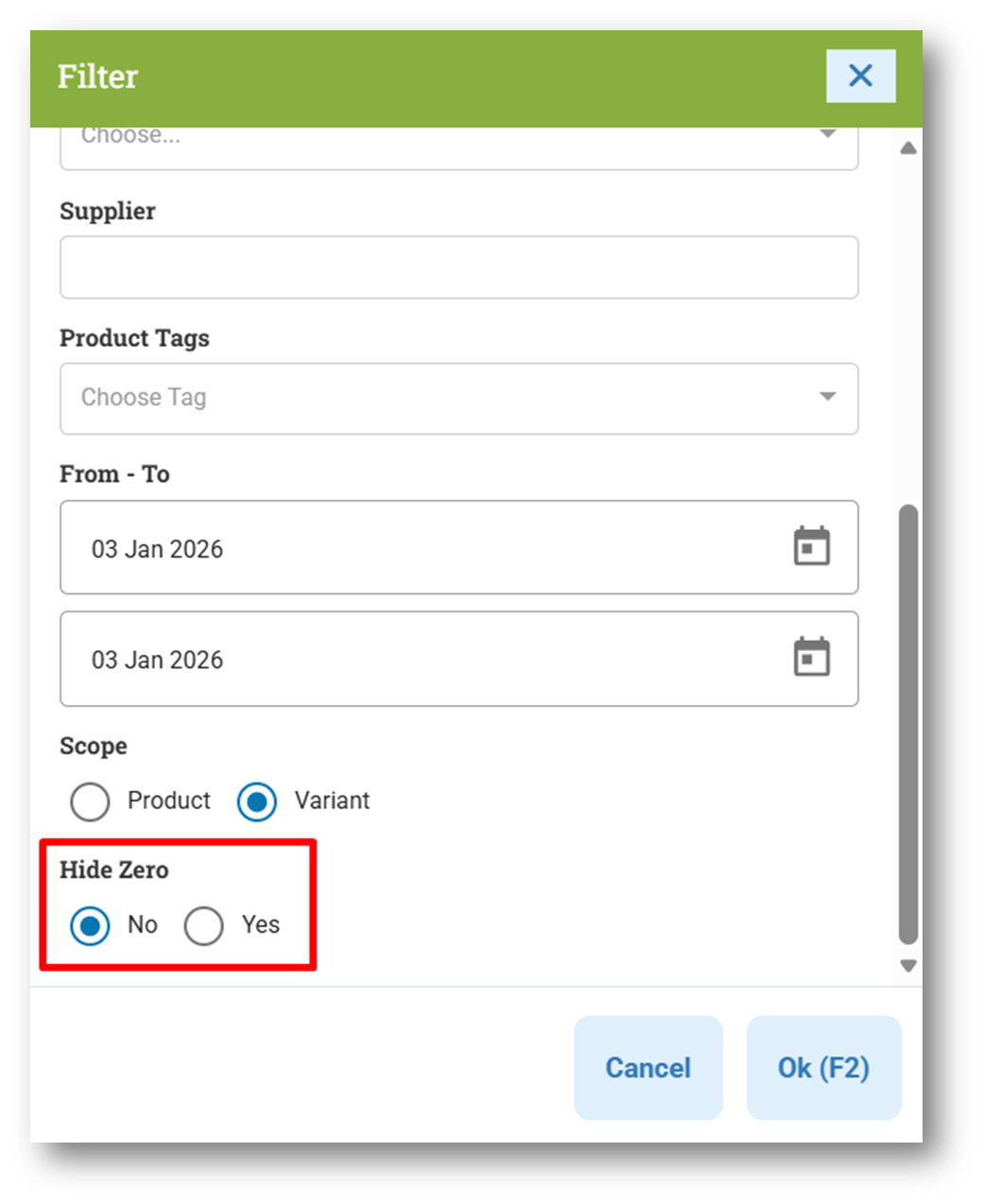984x1204 pixels.
Task: Click the vertical scrollbar thumb
Action: [908, 723]
